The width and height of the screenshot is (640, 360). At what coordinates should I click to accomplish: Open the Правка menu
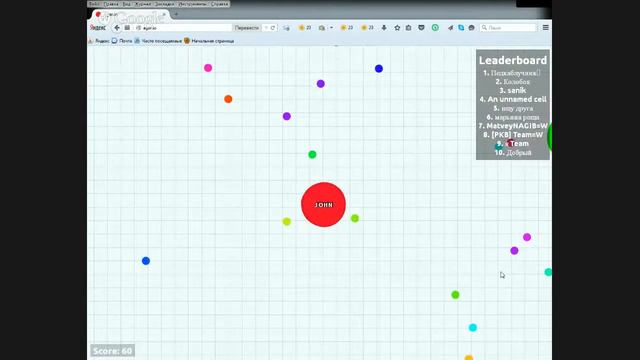point(111,4)
